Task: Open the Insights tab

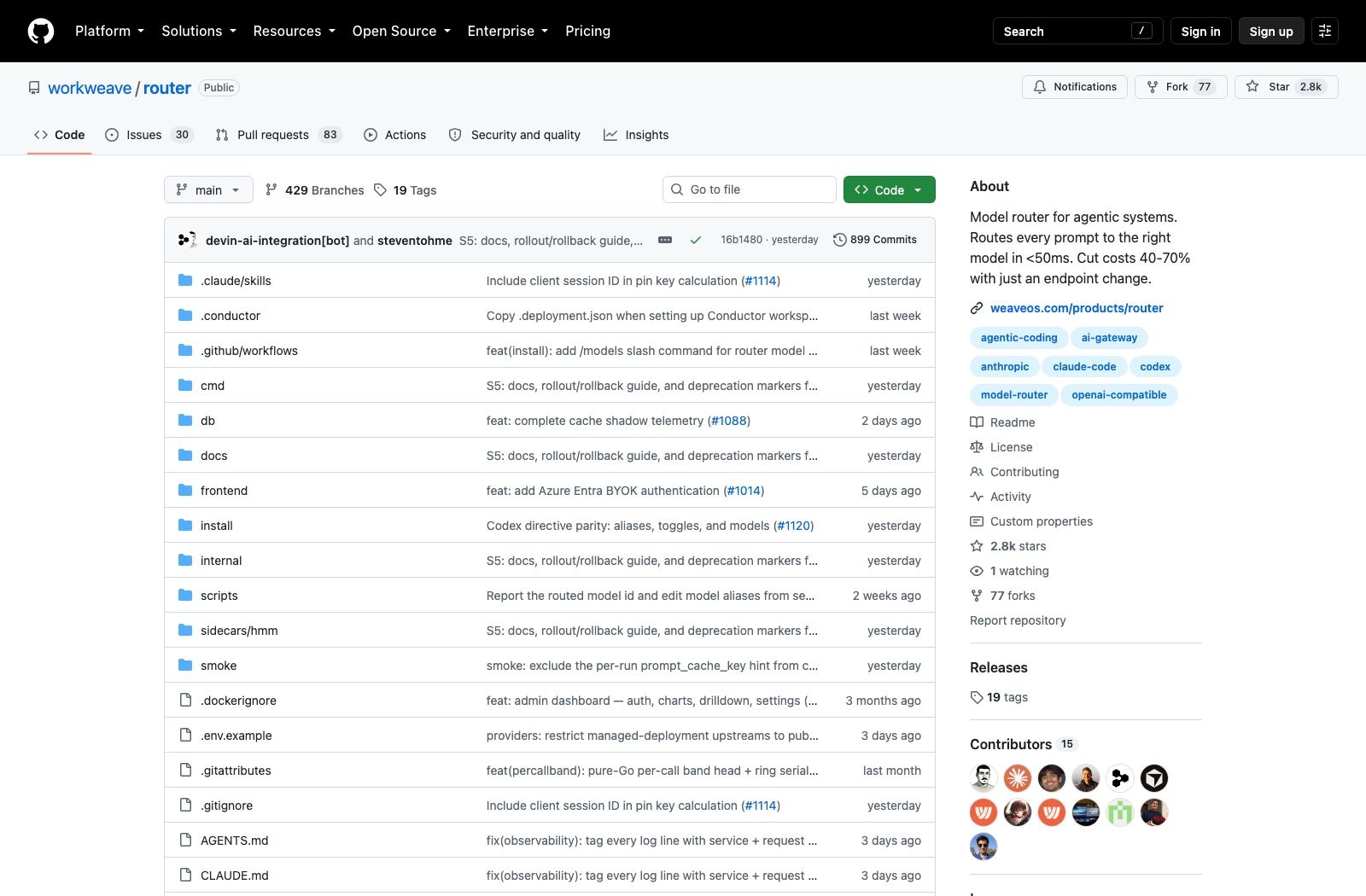Action: pos(636,135)
